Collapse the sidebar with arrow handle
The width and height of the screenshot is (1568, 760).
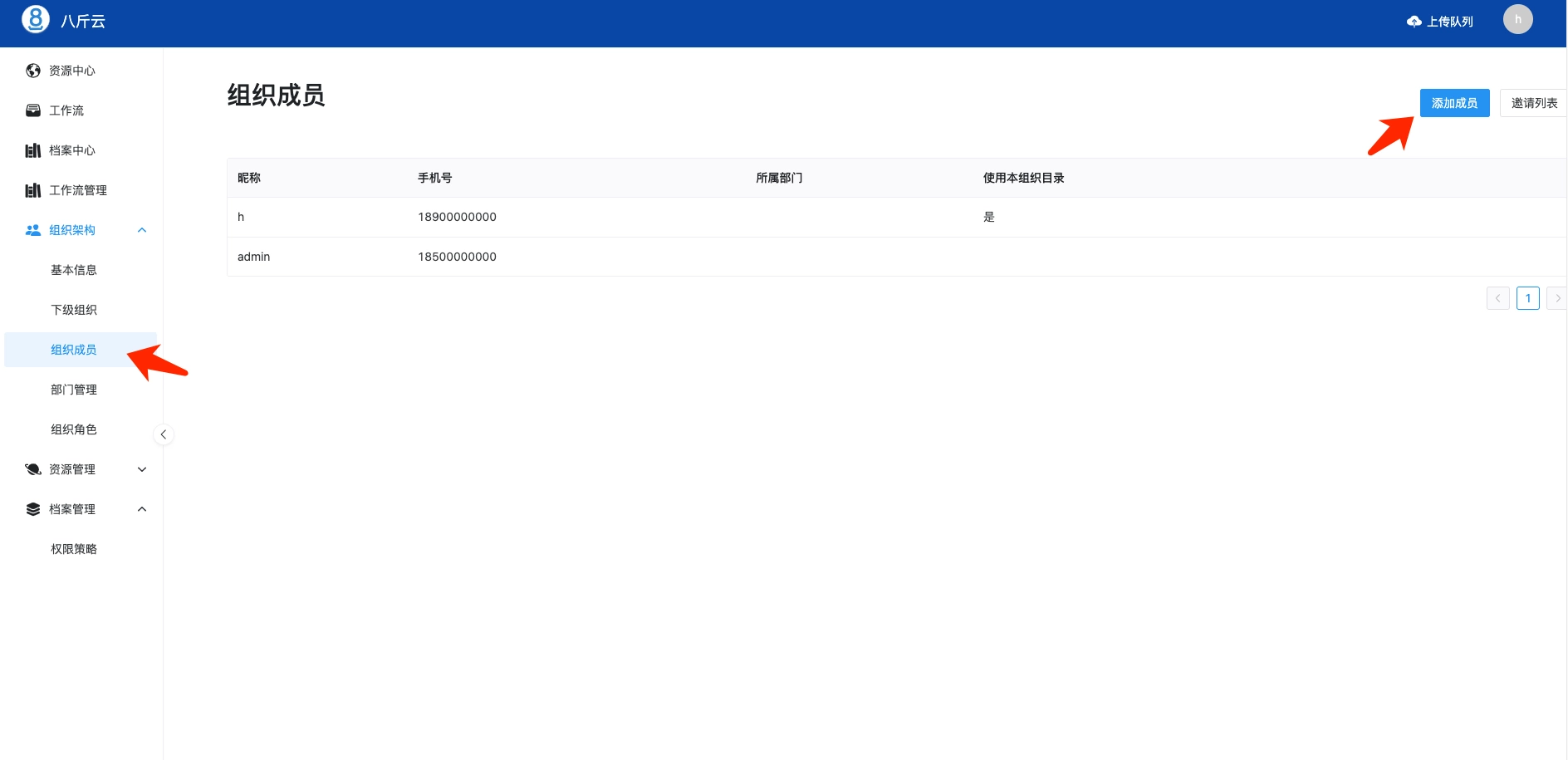coord(164,434)
